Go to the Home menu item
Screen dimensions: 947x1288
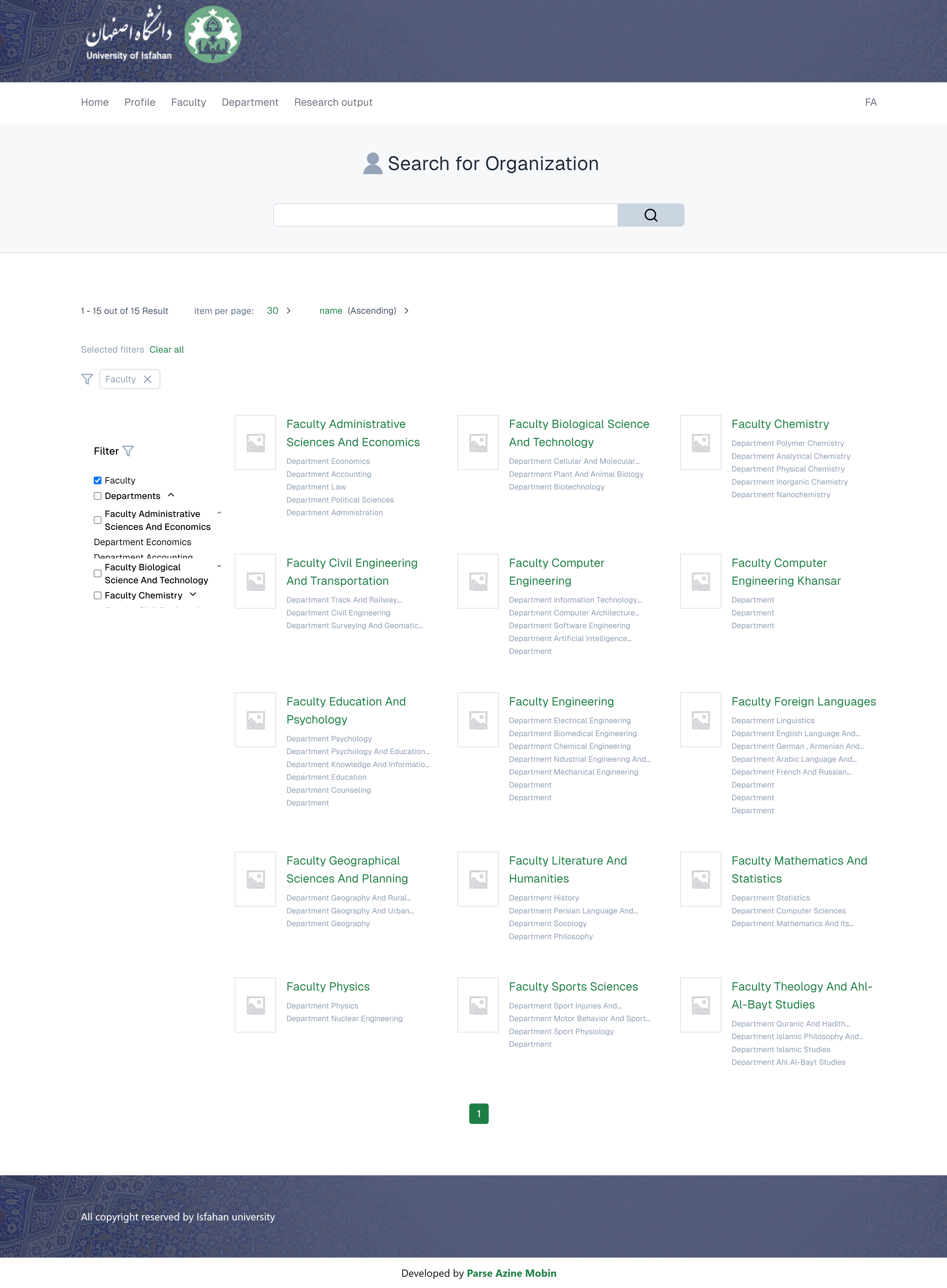pos(95,102)
